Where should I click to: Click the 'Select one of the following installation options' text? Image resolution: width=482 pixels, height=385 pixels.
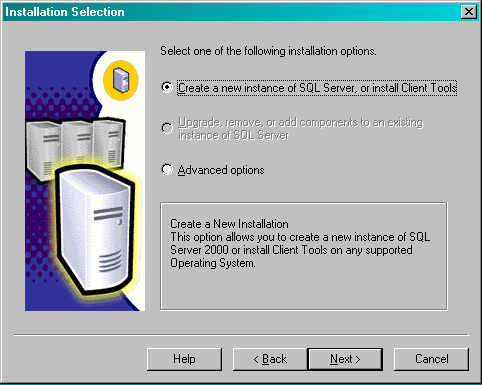coord(268,51)
